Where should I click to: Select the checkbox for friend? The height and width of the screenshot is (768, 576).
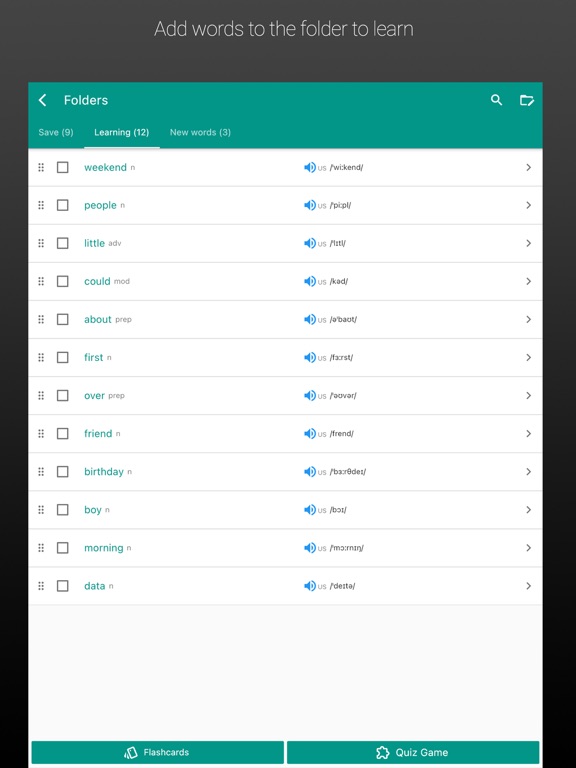point(63,433)
